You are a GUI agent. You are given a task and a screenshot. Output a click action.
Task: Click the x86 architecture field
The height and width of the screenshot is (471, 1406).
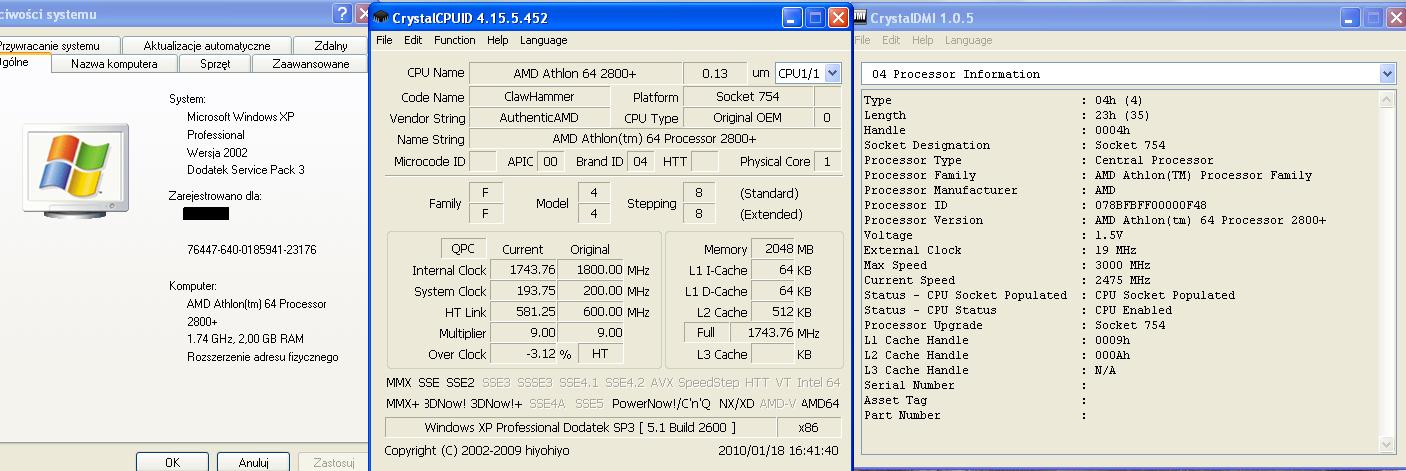click(x=809, y=427)
